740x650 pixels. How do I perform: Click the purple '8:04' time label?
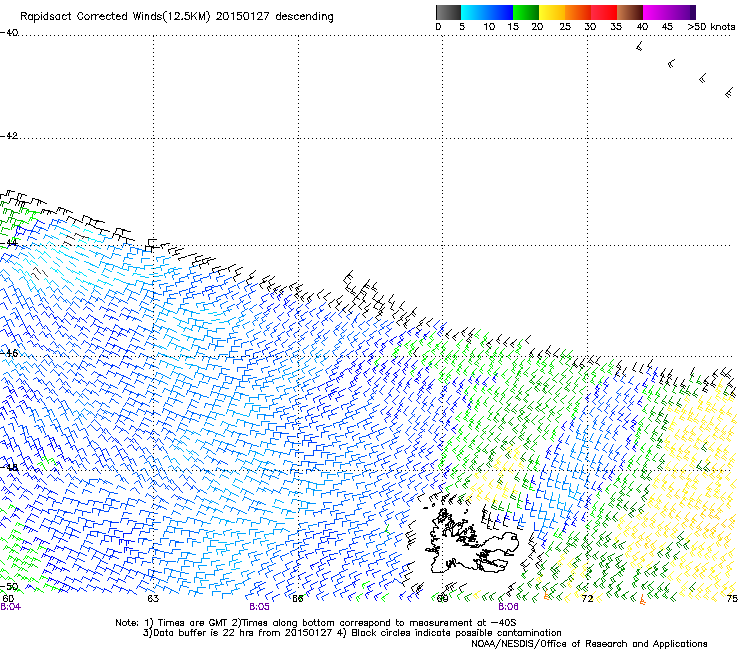coord(11,607)
